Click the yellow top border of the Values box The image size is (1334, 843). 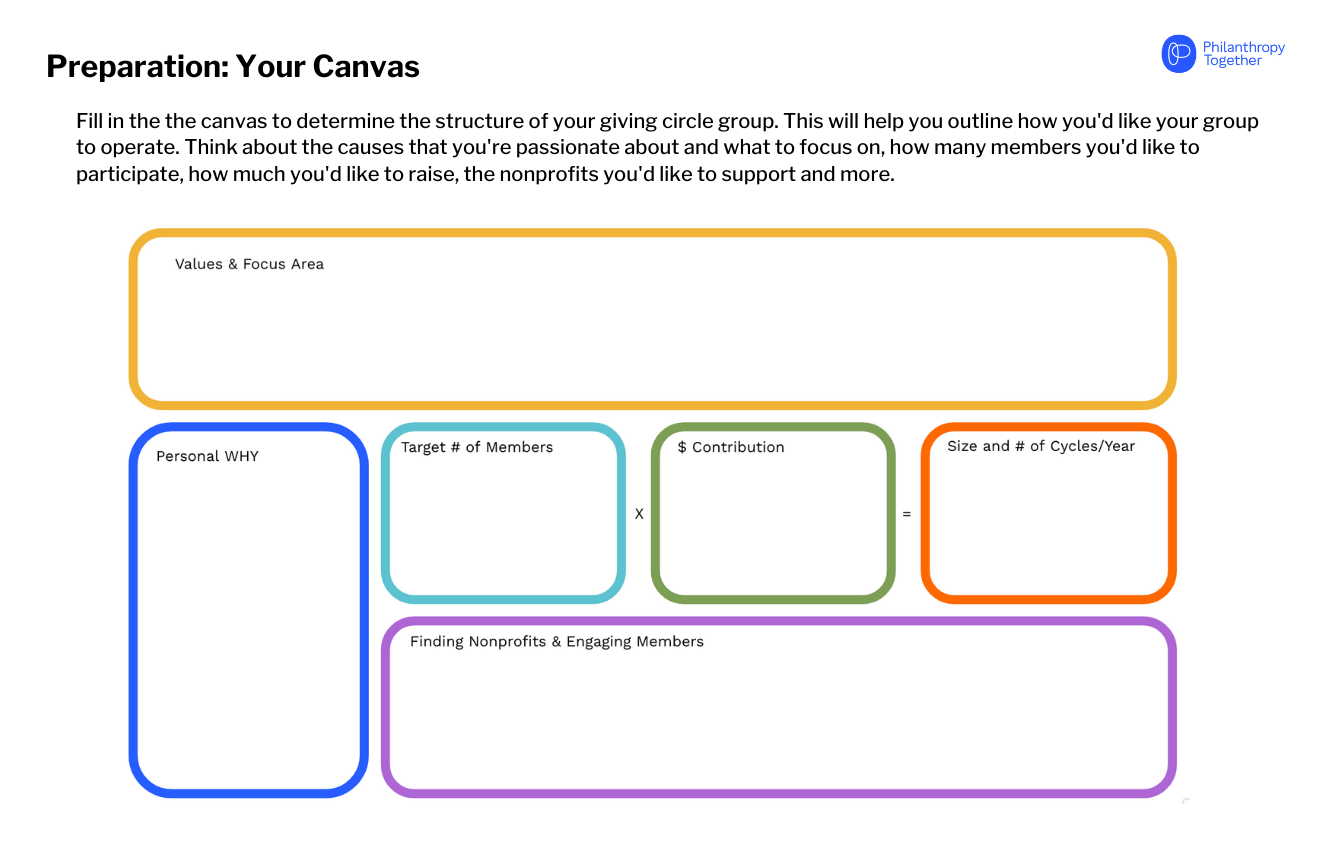pos(652,234)
